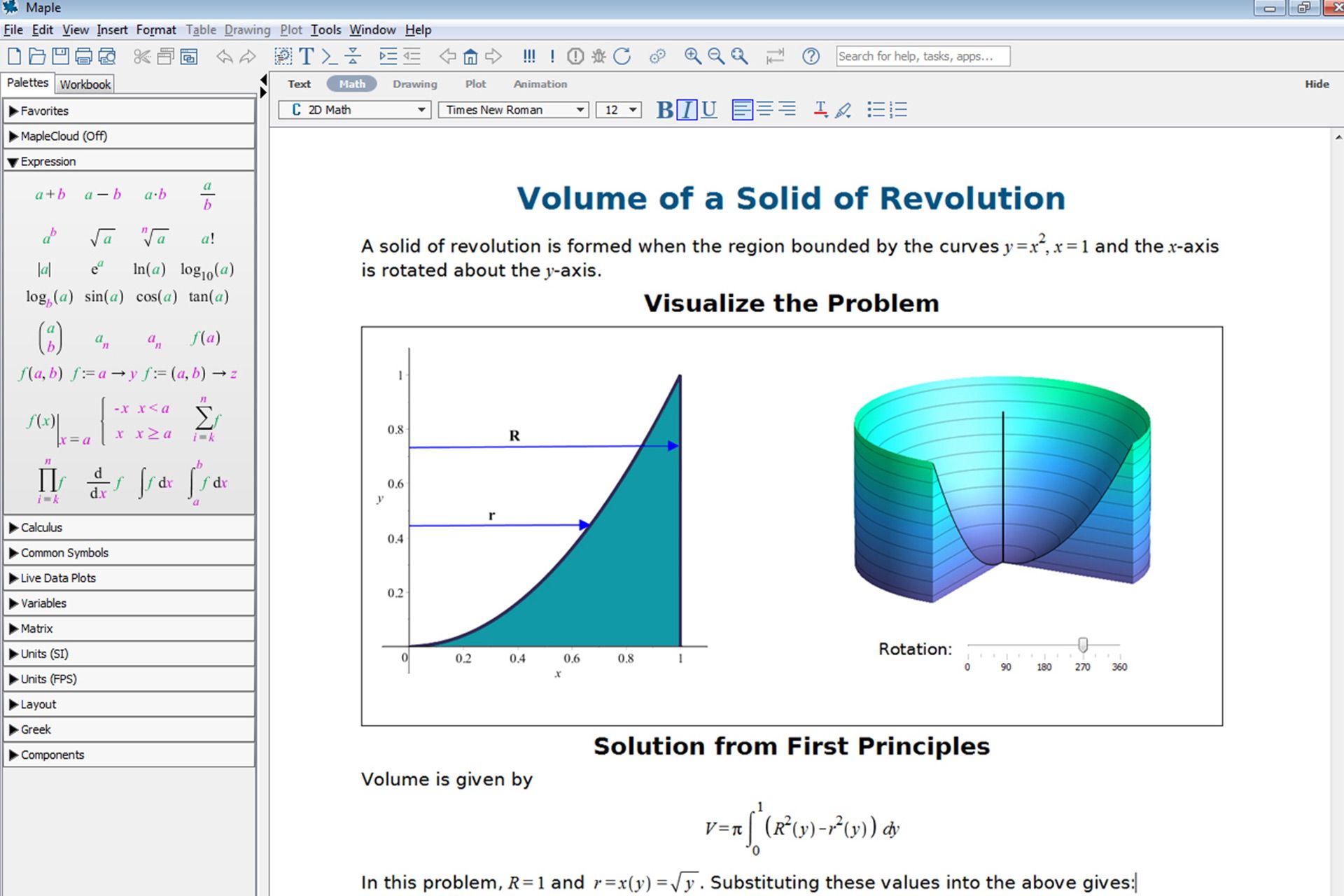
Task: Click the font size input field
Action: click(x=610, y=110)
